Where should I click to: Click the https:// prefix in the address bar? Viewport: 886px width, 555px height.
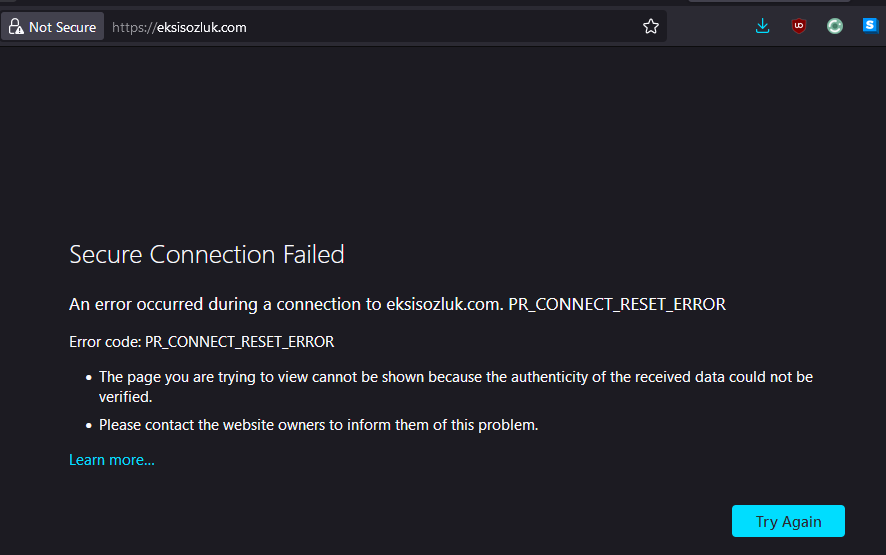133,27
